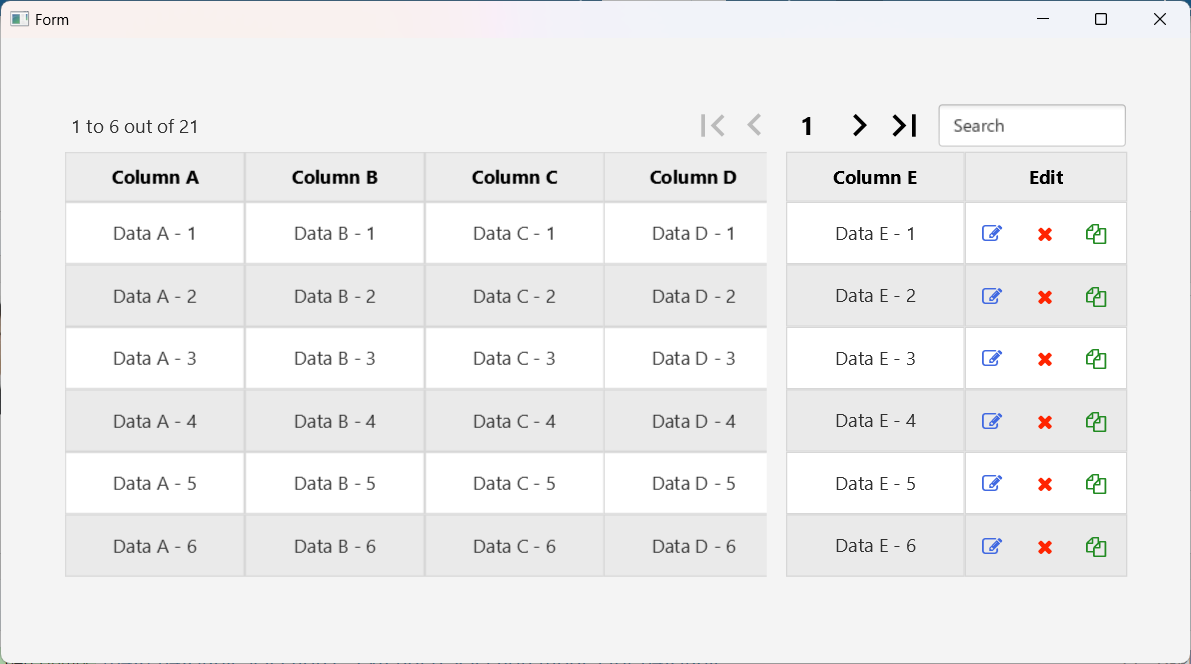Click the Column E header
Viewport: 1191px width, 664px height.
pos(875,178)
